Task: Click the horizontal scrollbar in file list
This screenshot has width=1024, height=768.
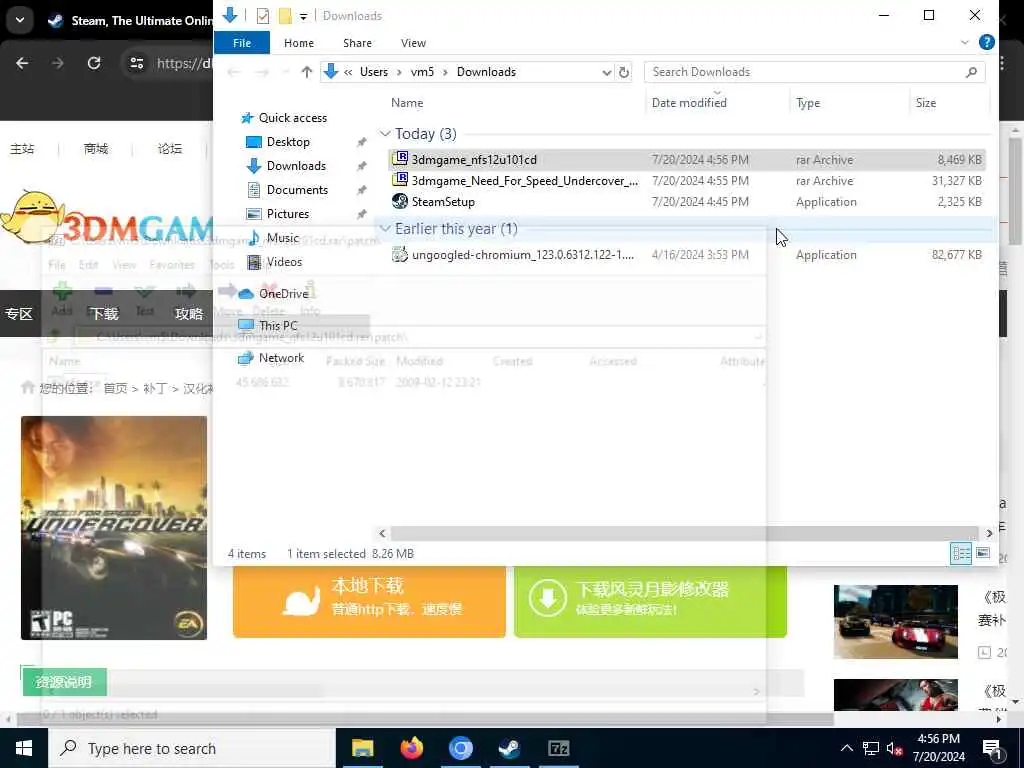Action: pos(684,534)
